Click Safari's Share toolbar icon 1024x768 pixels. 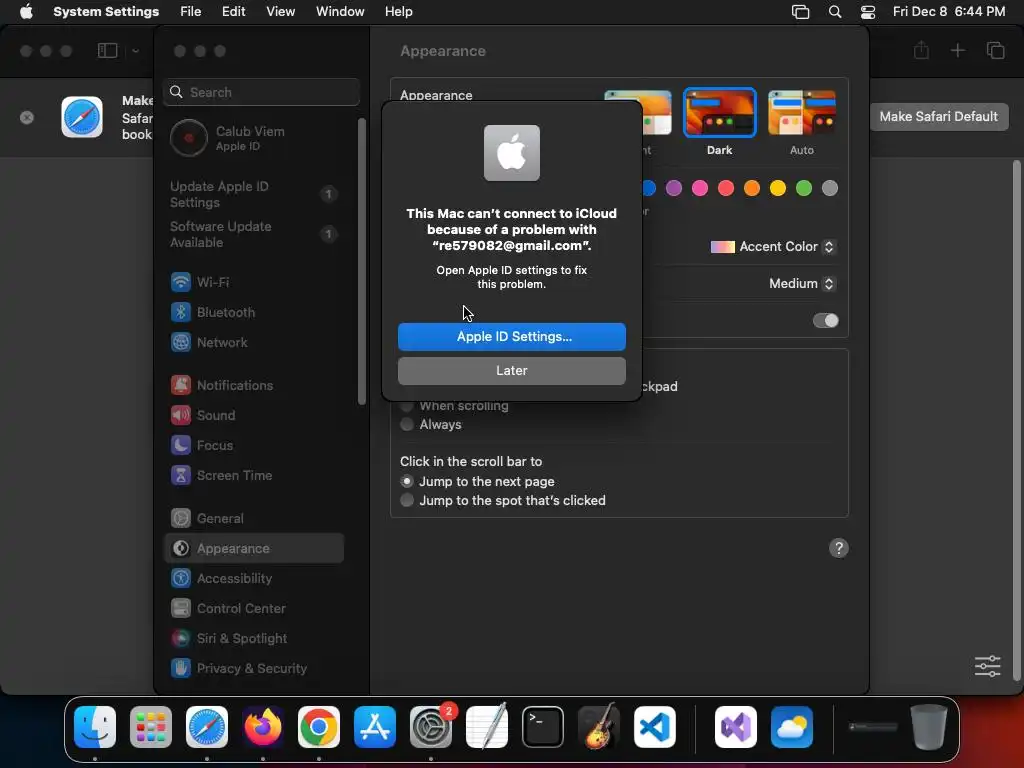(921, 50)
